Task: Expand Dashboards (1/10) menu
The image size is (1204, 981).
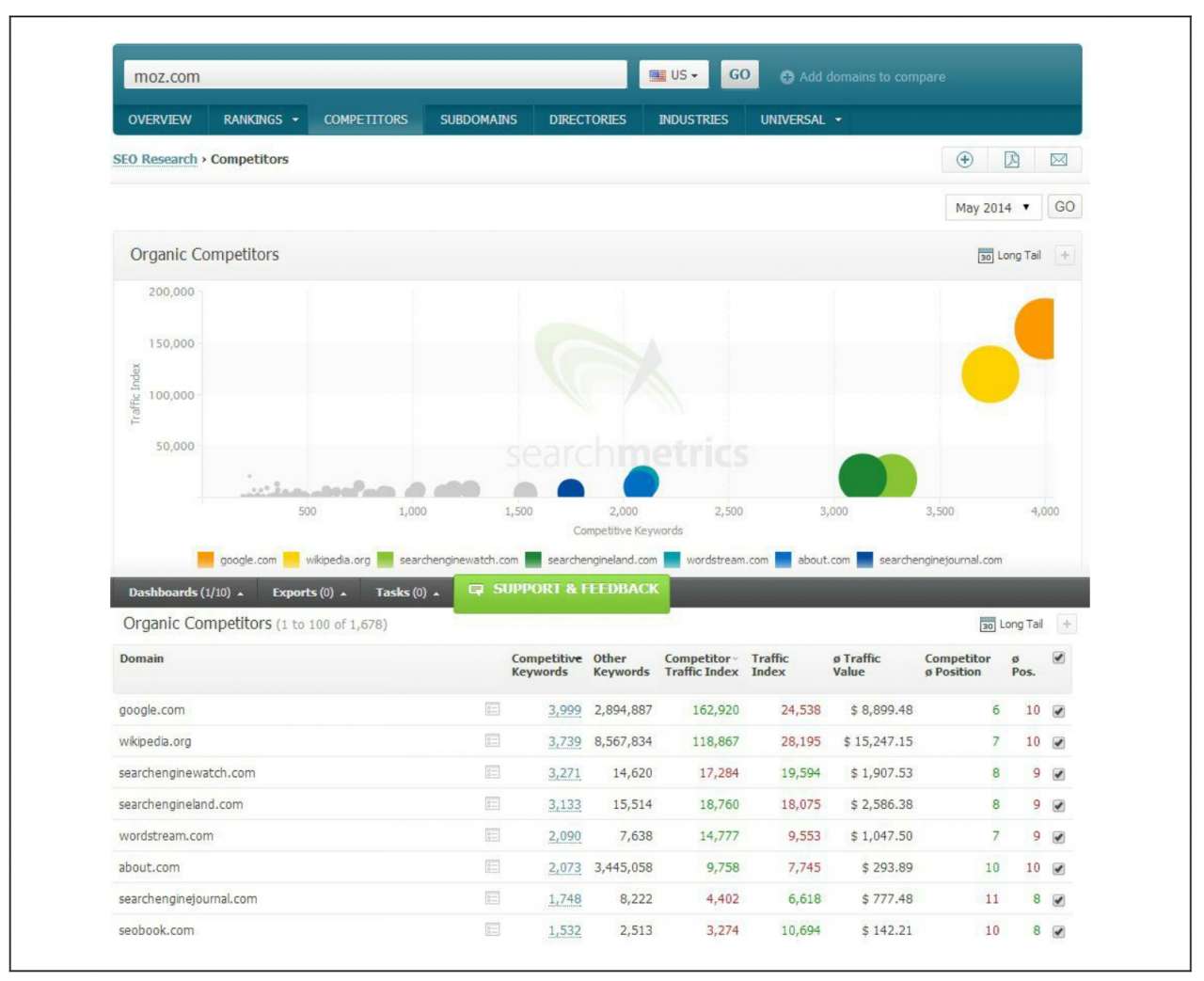Action: pos(185,593)
